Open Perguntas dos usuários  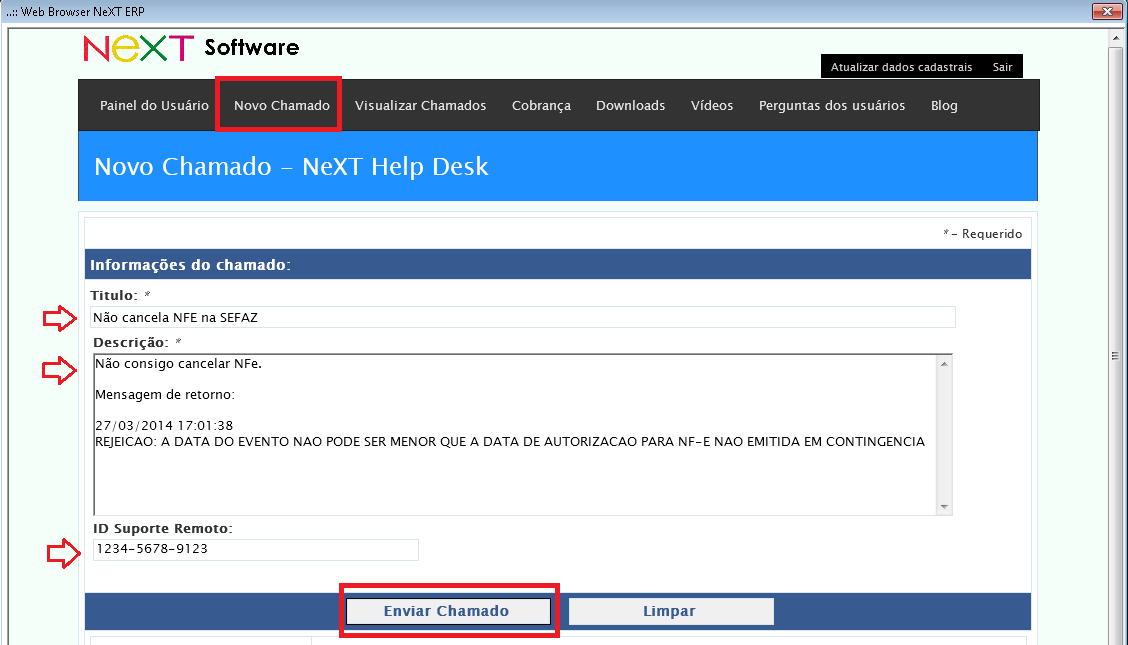point(832,104)
